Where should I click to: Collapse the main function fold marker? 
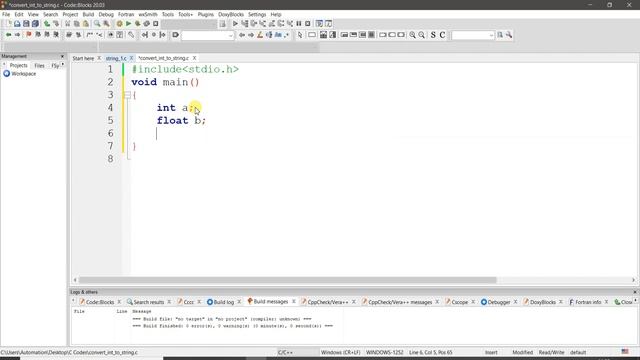[x=127, y=95]
